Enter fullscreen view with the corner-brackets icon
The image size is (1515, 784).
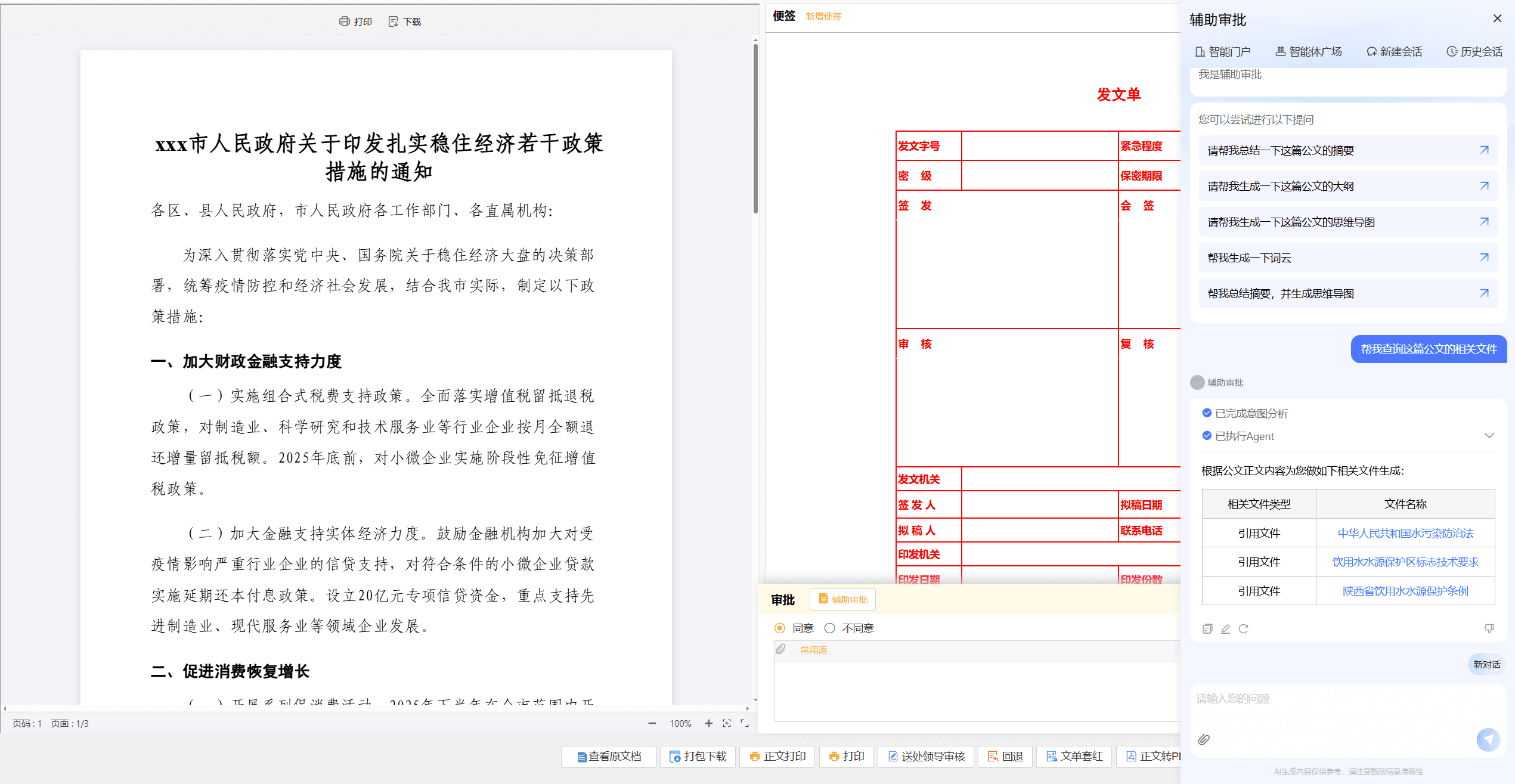745,723
